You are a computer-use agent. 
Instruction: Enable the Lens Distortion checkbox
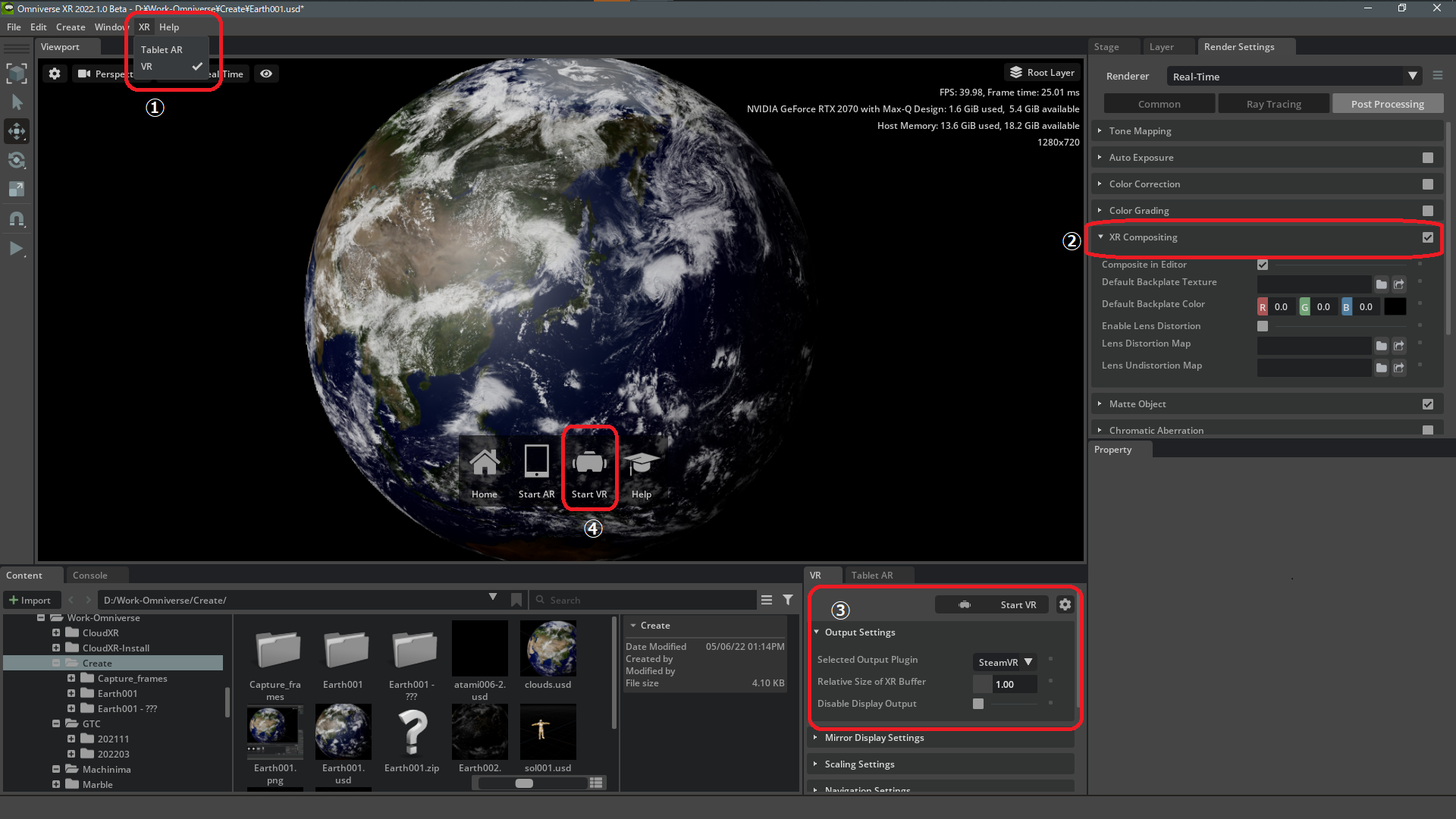tap(1263, 326)
